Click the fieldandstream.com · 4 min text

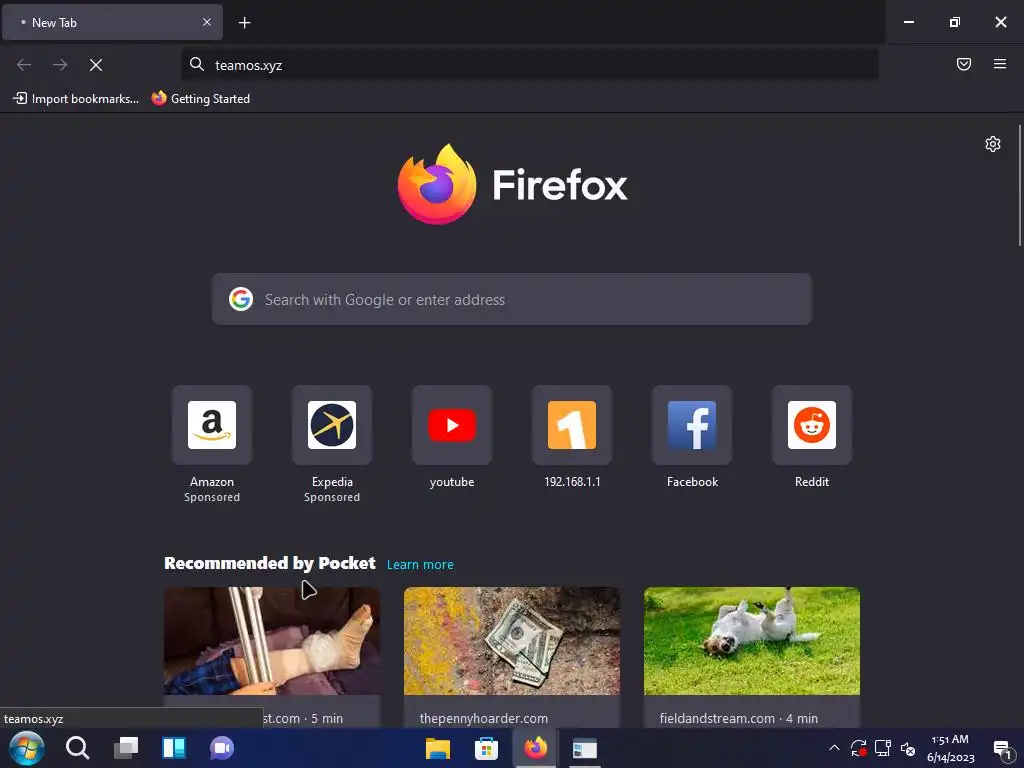tap(739, 718)
